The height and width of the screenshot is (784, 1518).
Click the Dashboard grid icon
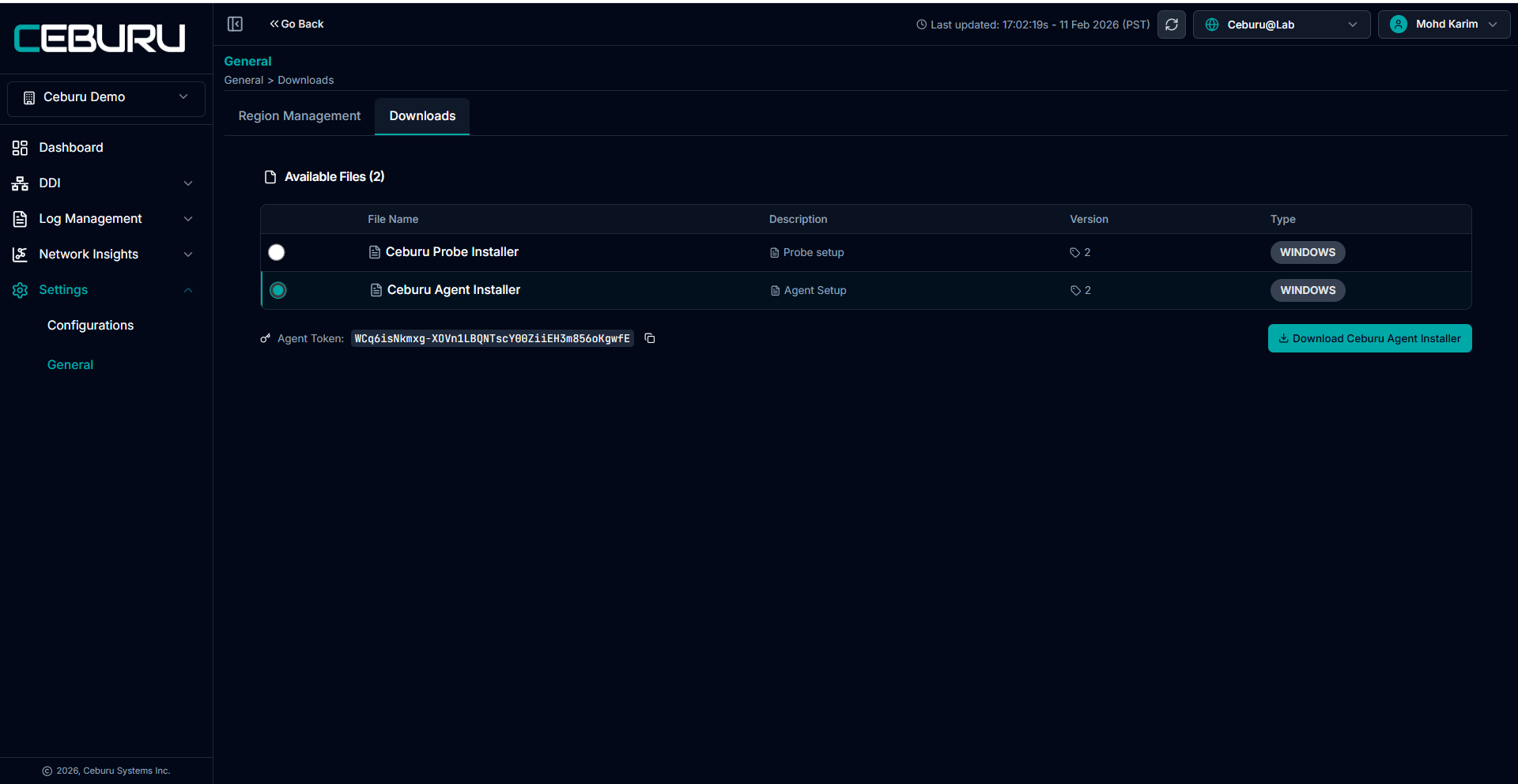20,148
